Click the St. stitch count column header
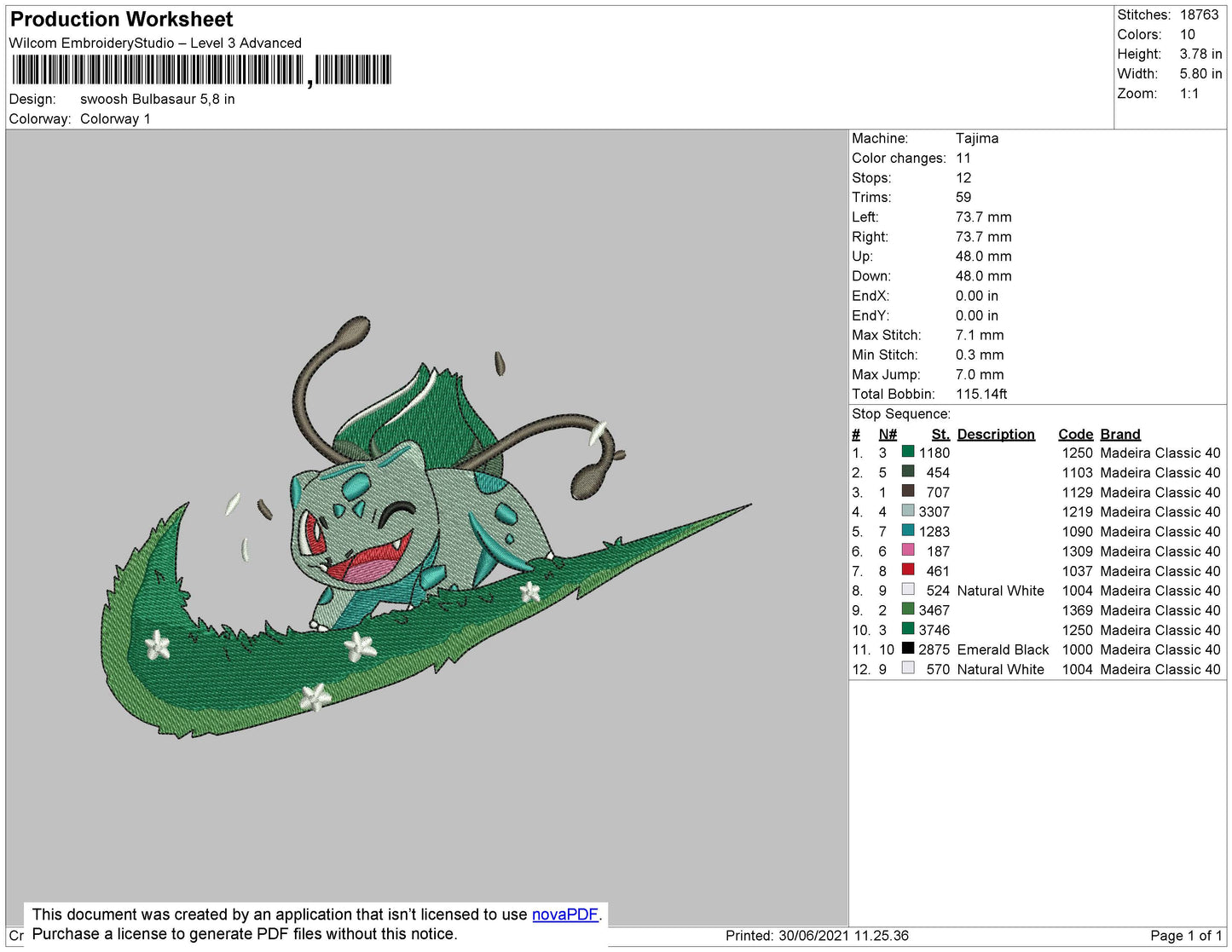 pos(940,434)
